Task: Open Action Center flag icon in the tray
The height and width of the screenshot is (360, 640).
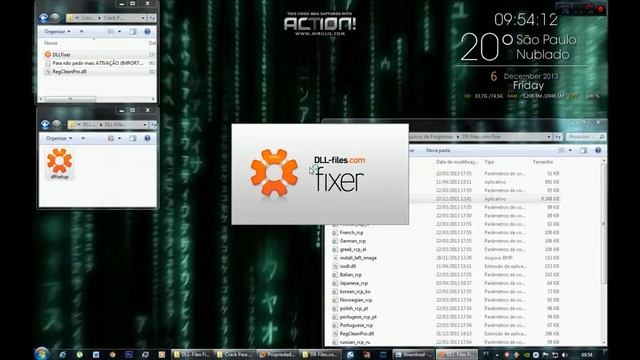Action: click(545, 355)
